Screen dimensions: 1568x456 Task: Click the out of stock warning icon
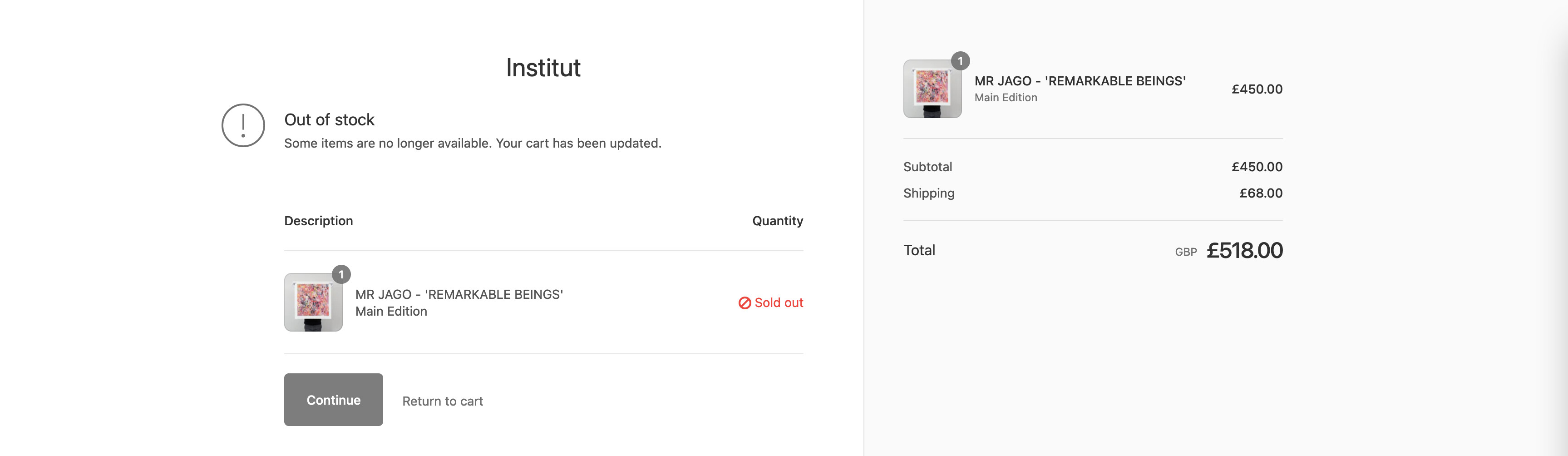pyautogui.click(x=243, y=125)
